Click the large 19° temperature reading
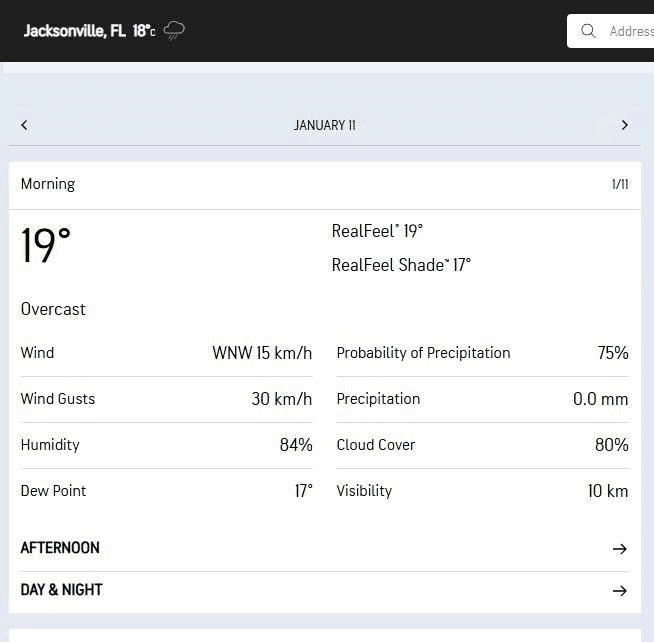Viewport: 654px width, 642px height. coord(46,246)
